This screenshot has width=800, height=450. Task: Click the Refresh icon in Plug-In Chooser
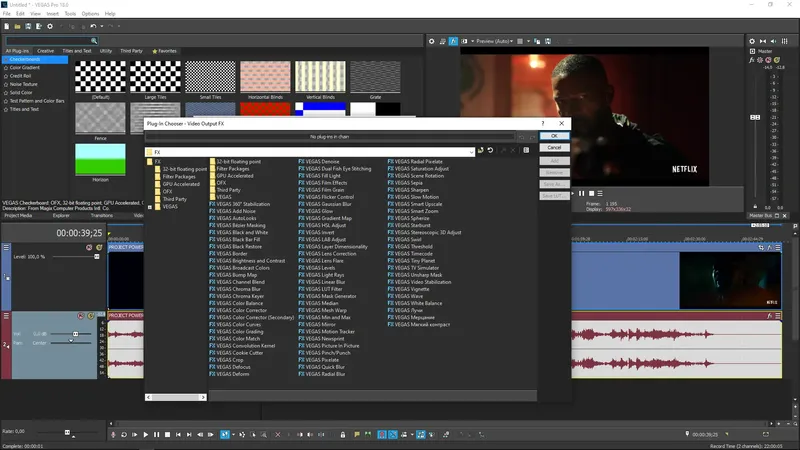point(490,151)
